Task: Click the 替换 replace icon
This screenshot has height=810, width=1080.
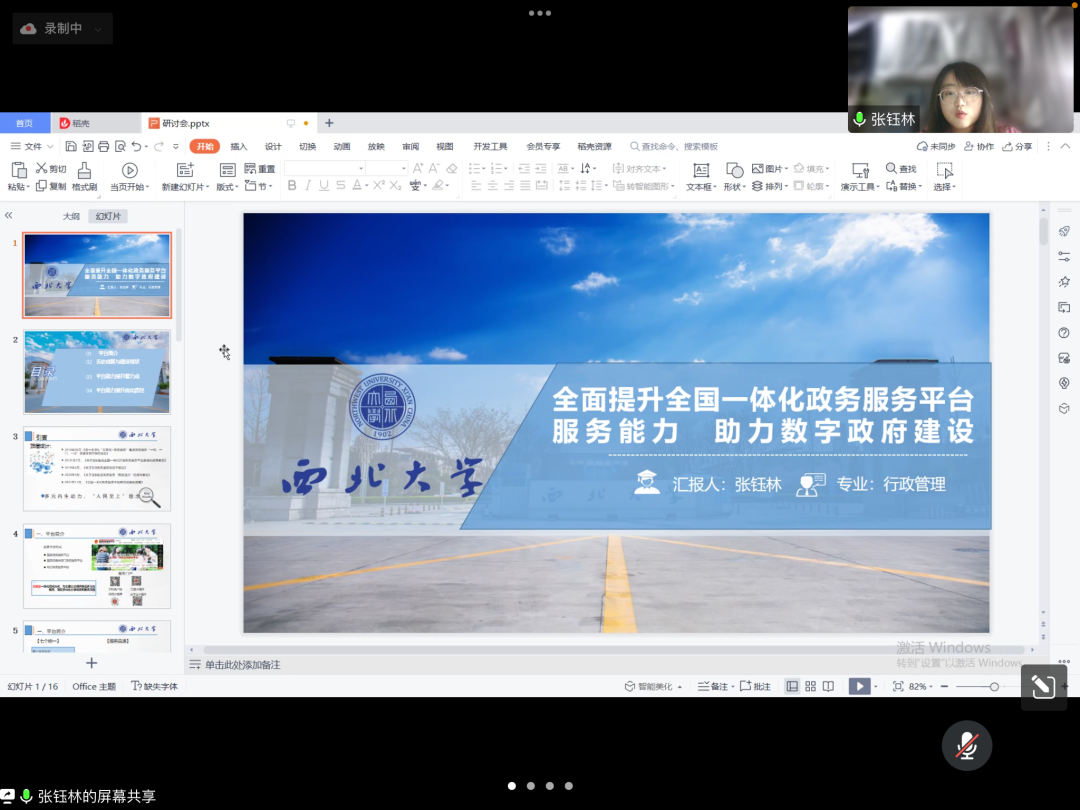Action: [905, 185]
